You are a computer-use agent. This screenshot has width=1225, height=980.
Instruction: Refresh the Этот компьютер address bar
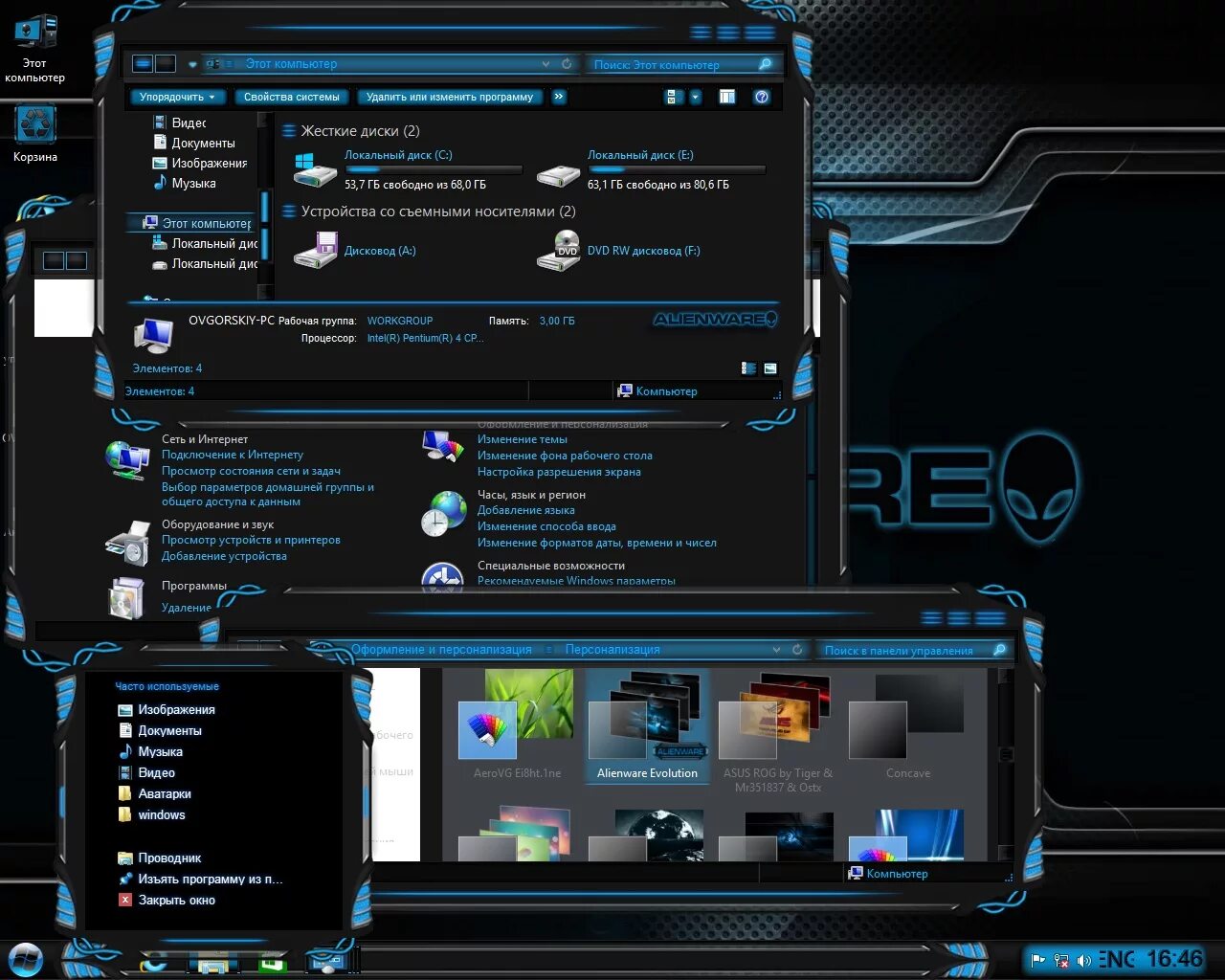click(567, 64)
